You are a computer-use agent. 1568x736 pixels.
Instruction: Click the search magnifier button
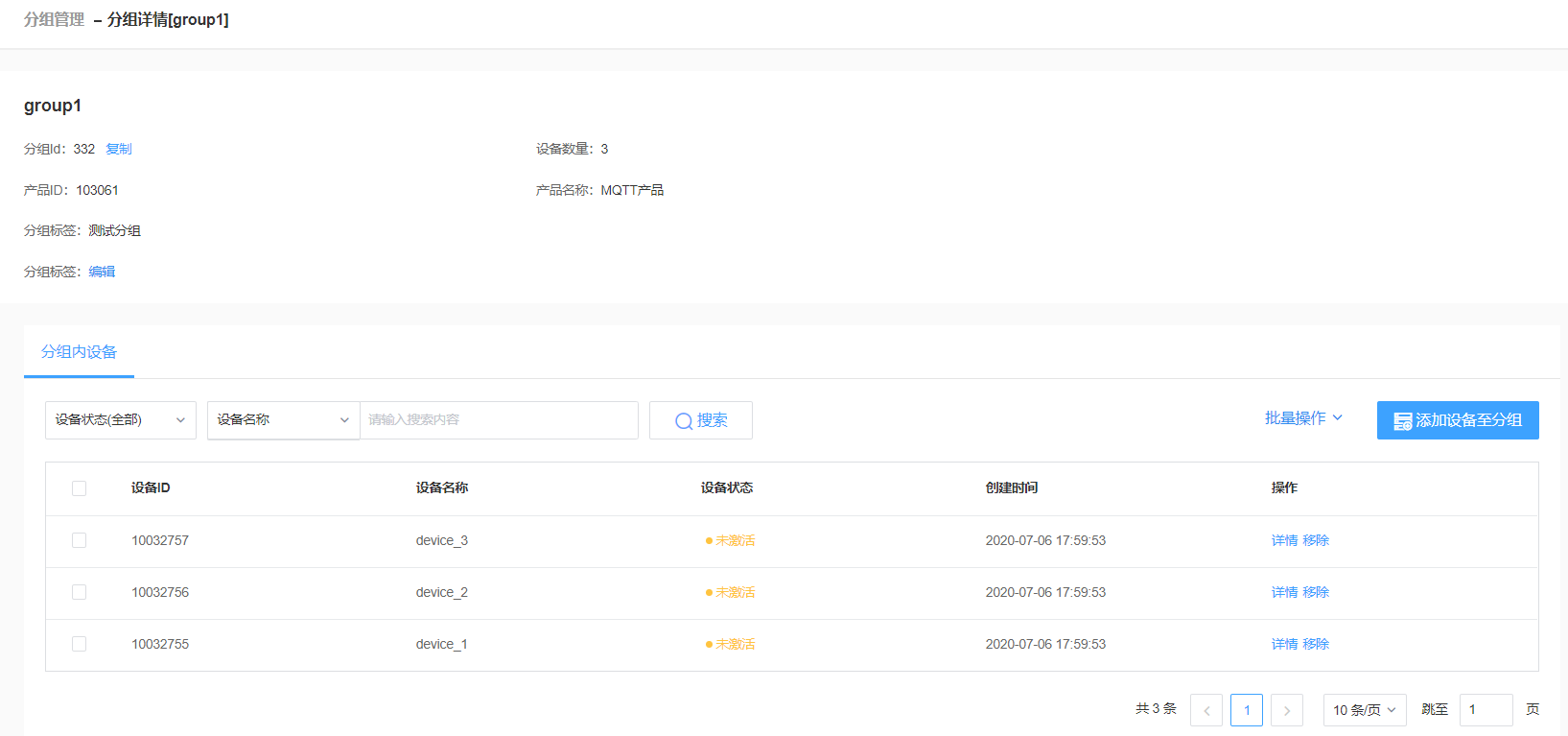click(700, 420)
